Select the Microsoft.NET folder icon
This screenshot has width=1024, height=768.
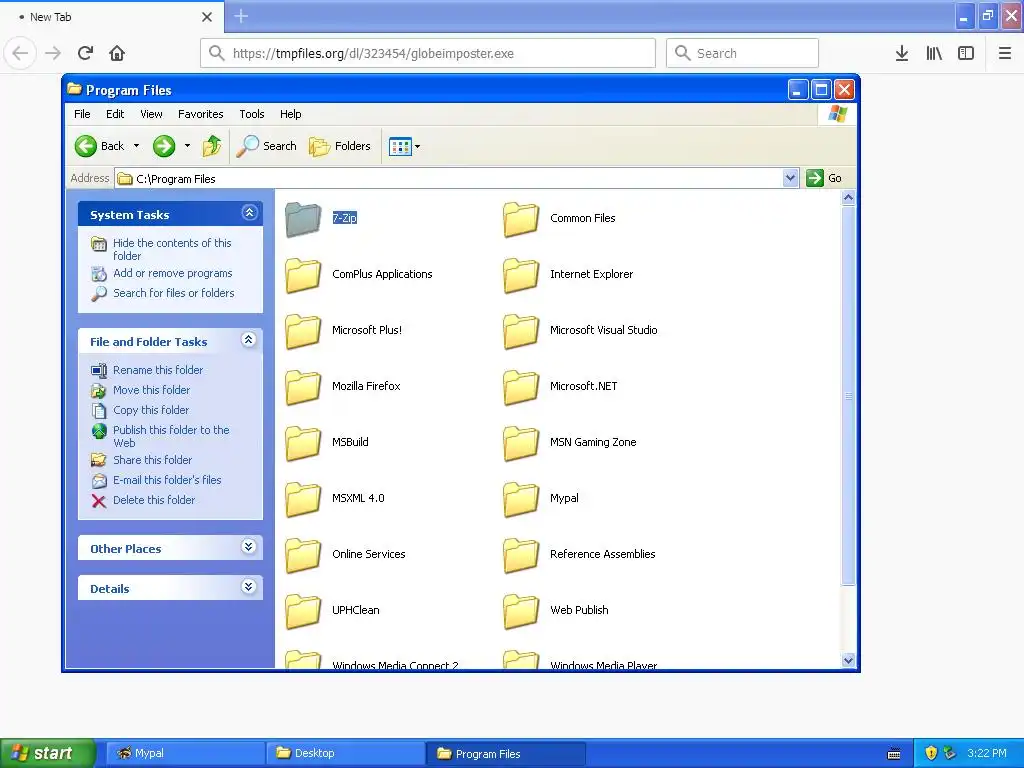[521, 387]
